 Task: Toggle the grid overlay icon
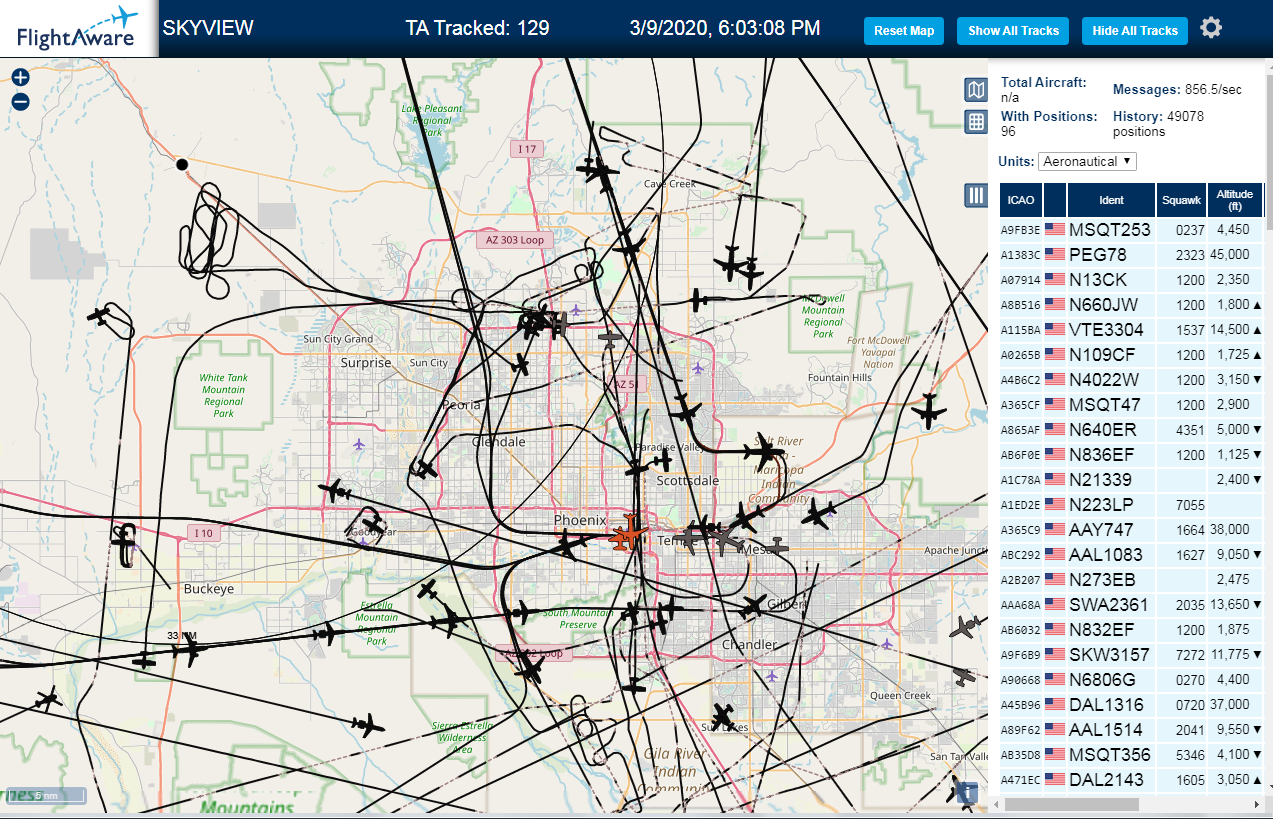(976, 122)
